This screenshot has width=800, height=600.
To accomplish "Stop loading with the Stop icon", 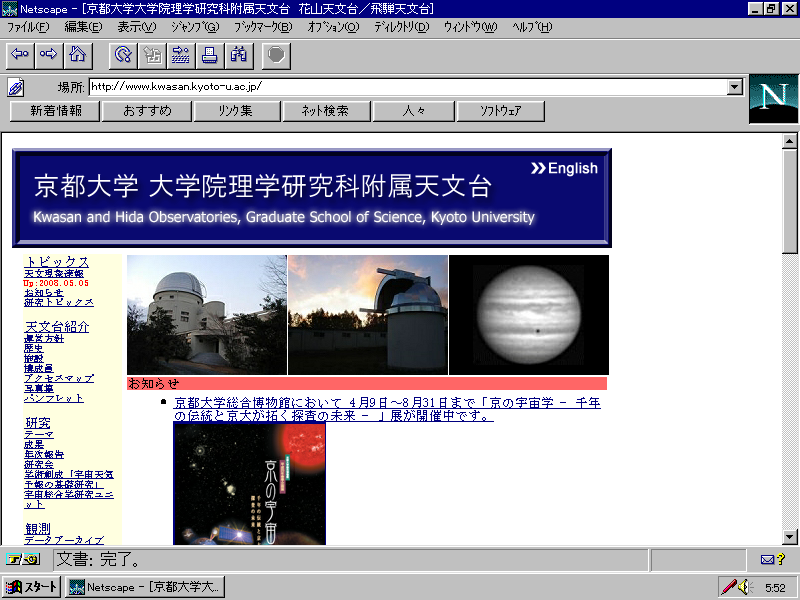I will (276, 55).
